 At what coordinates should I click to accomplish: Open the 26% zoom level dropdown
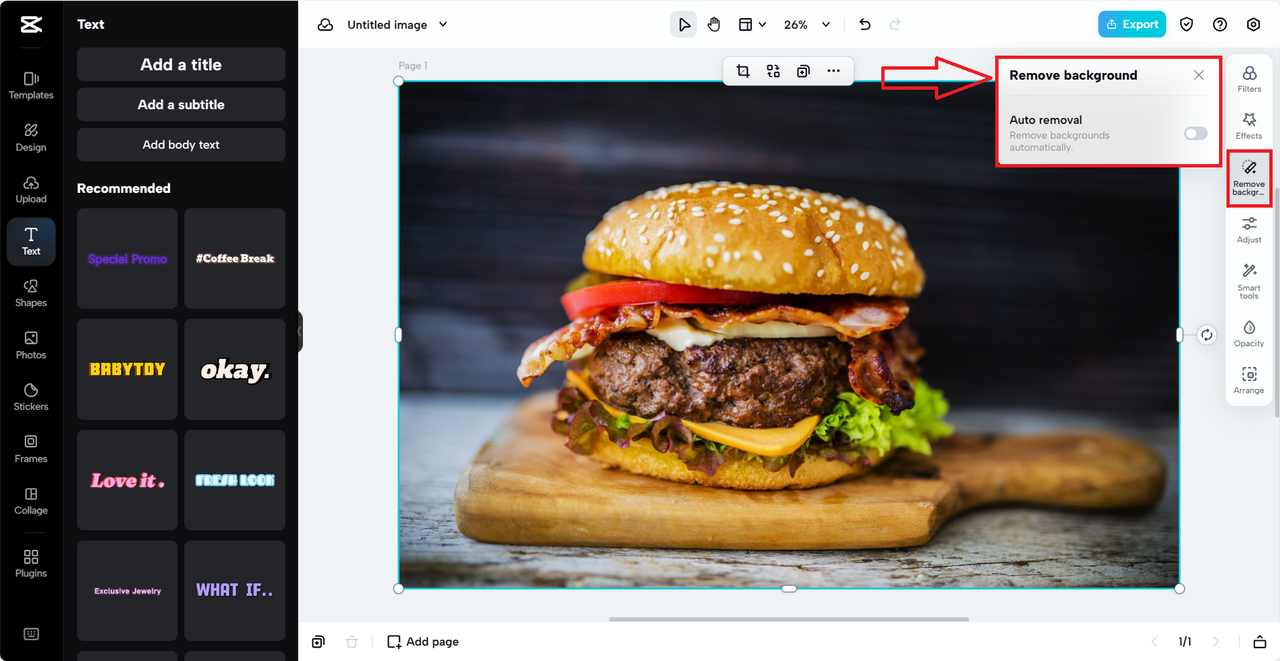807,25
